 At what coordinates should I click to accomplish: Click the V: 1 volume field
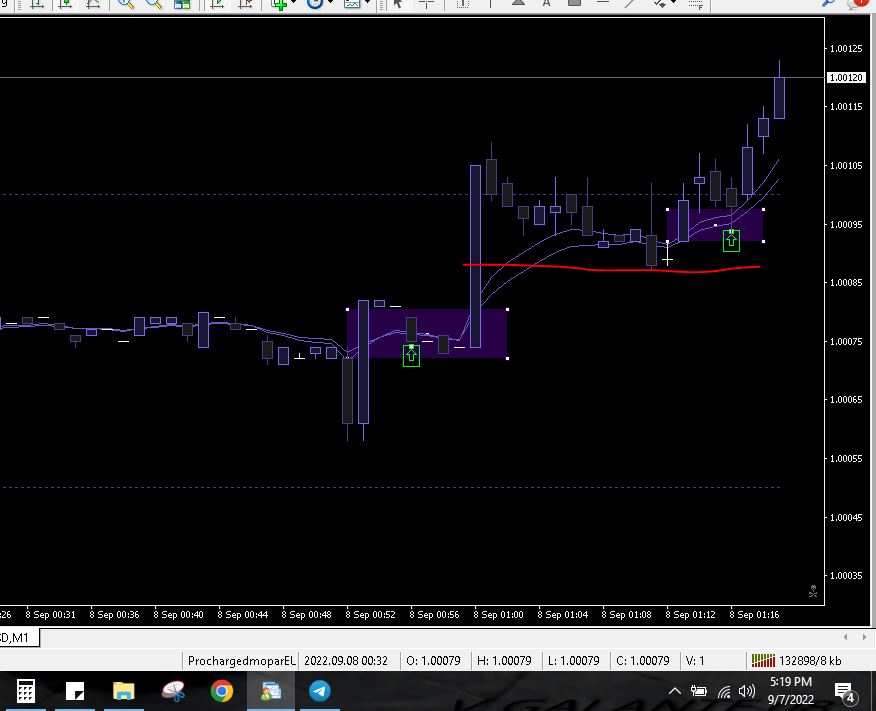(695, 661)
